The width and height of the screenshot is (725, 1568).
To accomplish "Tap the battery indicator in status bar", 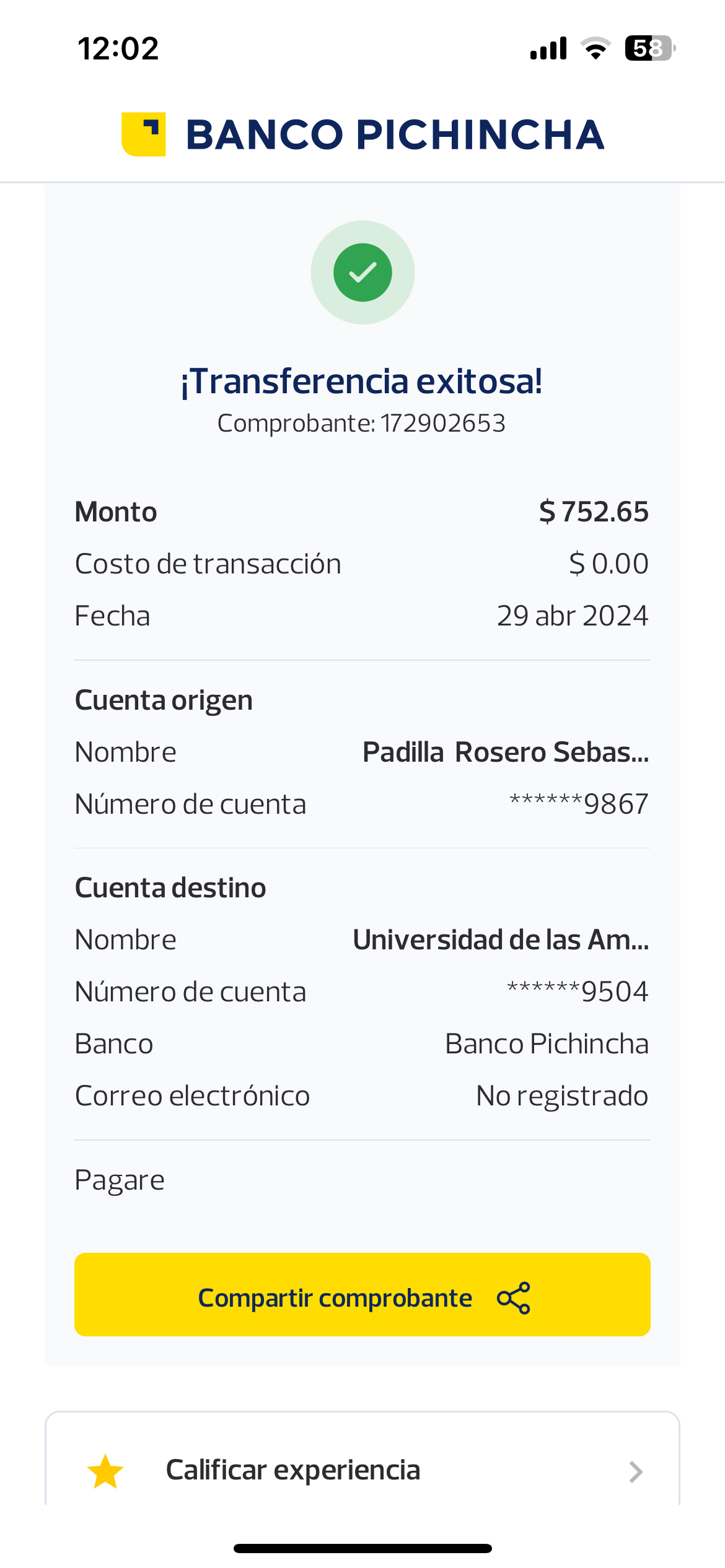I will coord(649,48).
